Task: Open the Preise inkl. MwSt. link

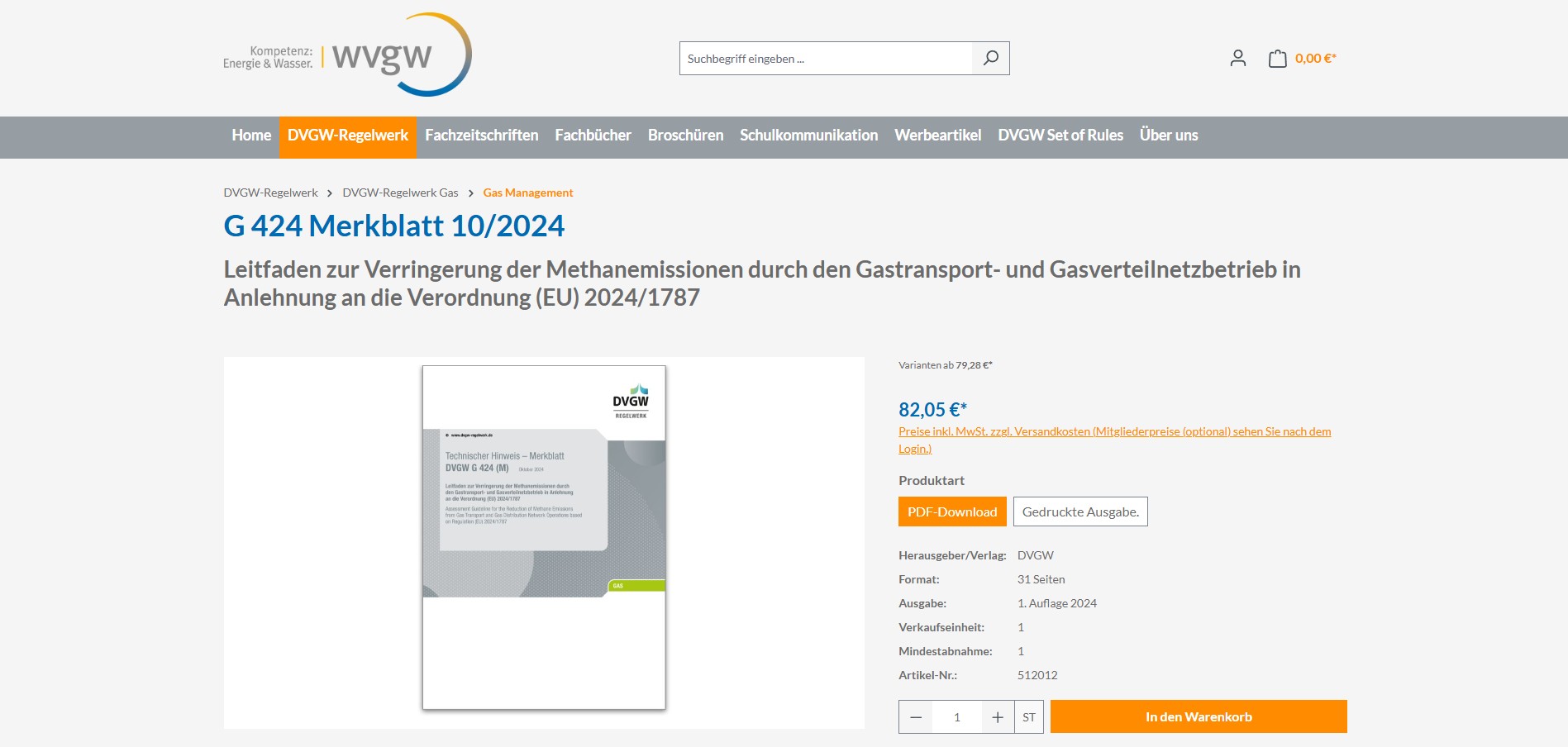Action: point(1114,440)
